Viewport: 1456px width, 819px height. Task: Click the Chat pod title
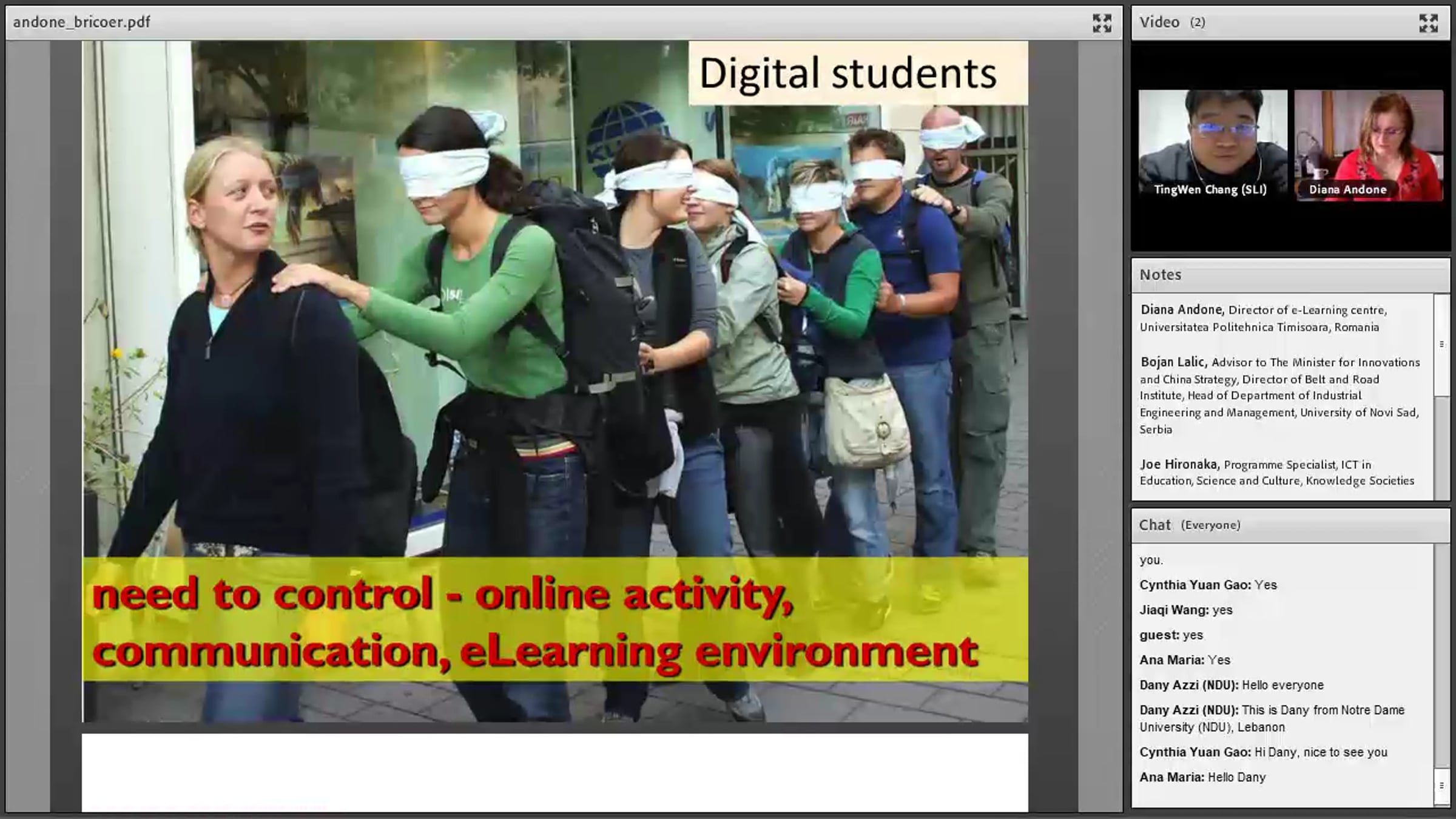click(x=1154, y=525)
